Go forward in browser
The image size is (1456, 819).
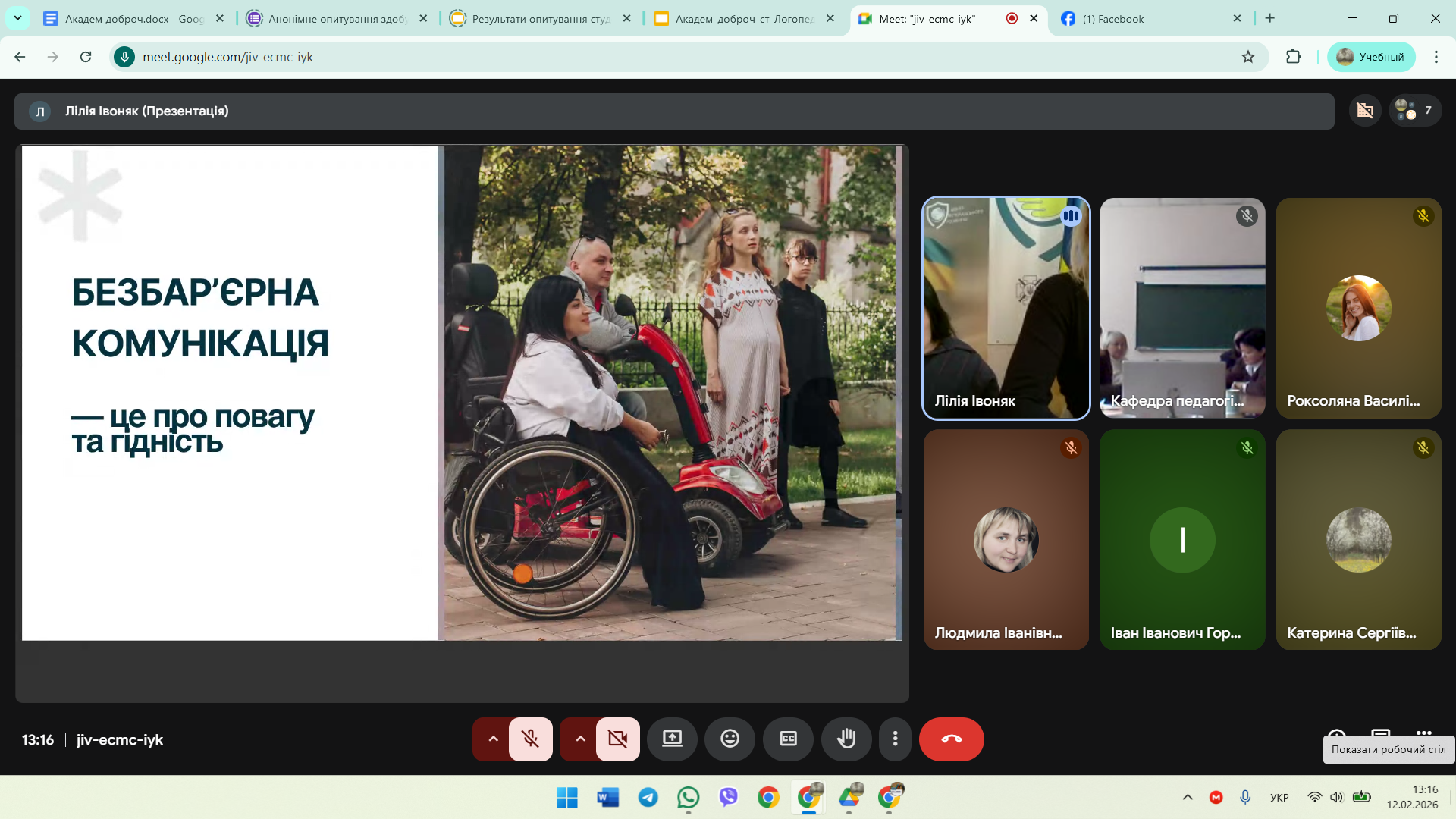(x=53, y=57)
